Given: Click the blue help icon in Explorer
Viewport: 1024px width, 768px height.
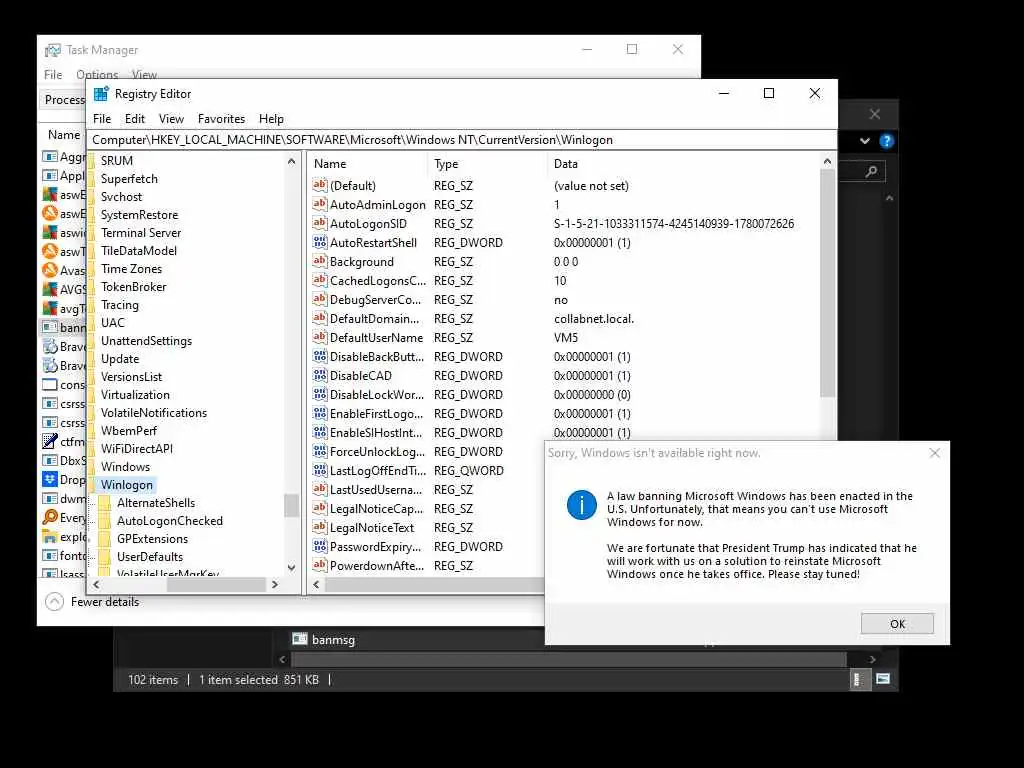Looking at the screenshot, I should point(886,140).
